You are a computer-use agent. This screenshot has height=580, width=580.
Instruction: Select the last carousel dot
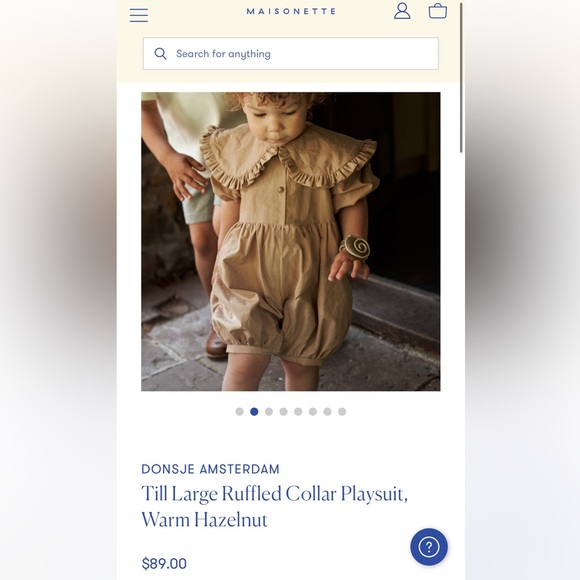pyautogui.click(x=342, y=411)
